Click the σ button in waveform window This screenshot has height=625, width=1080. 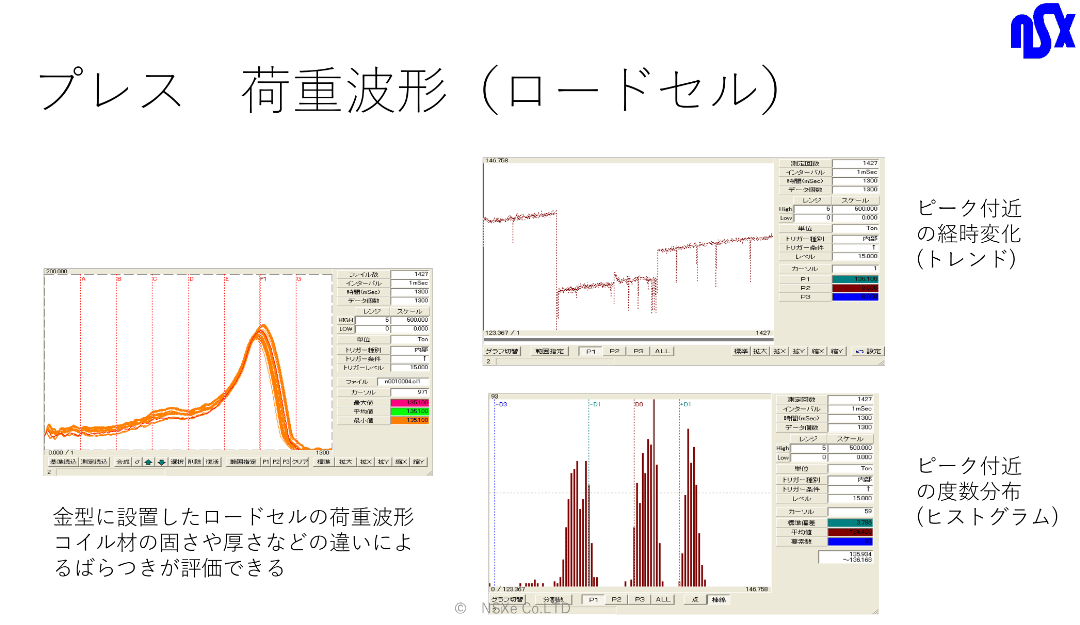(x=137, y=462)
